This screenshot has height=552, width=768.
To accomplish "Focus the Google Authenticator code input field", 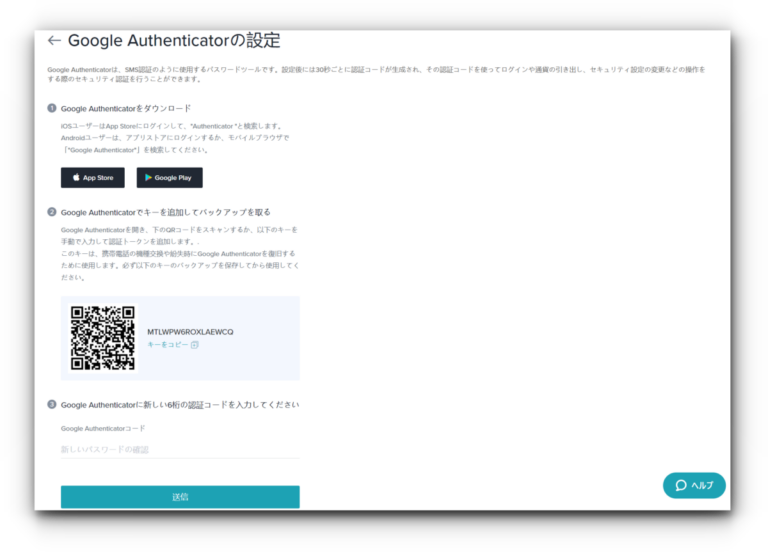I will pyautogui.click(x=180, y=449).
